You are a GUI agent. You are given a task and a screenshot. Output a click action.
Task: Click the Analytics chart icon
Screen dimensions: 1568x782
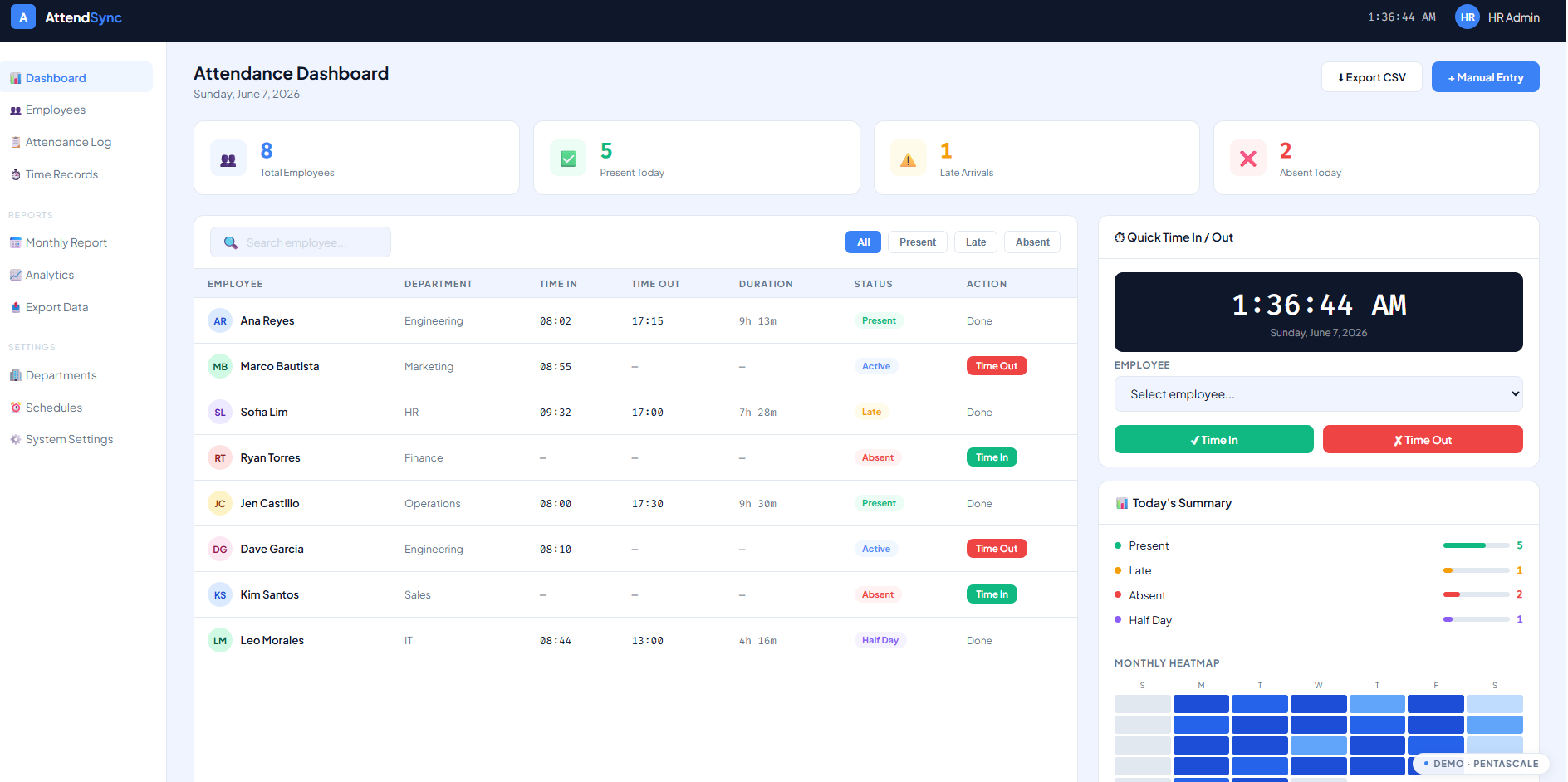[16, 275]
